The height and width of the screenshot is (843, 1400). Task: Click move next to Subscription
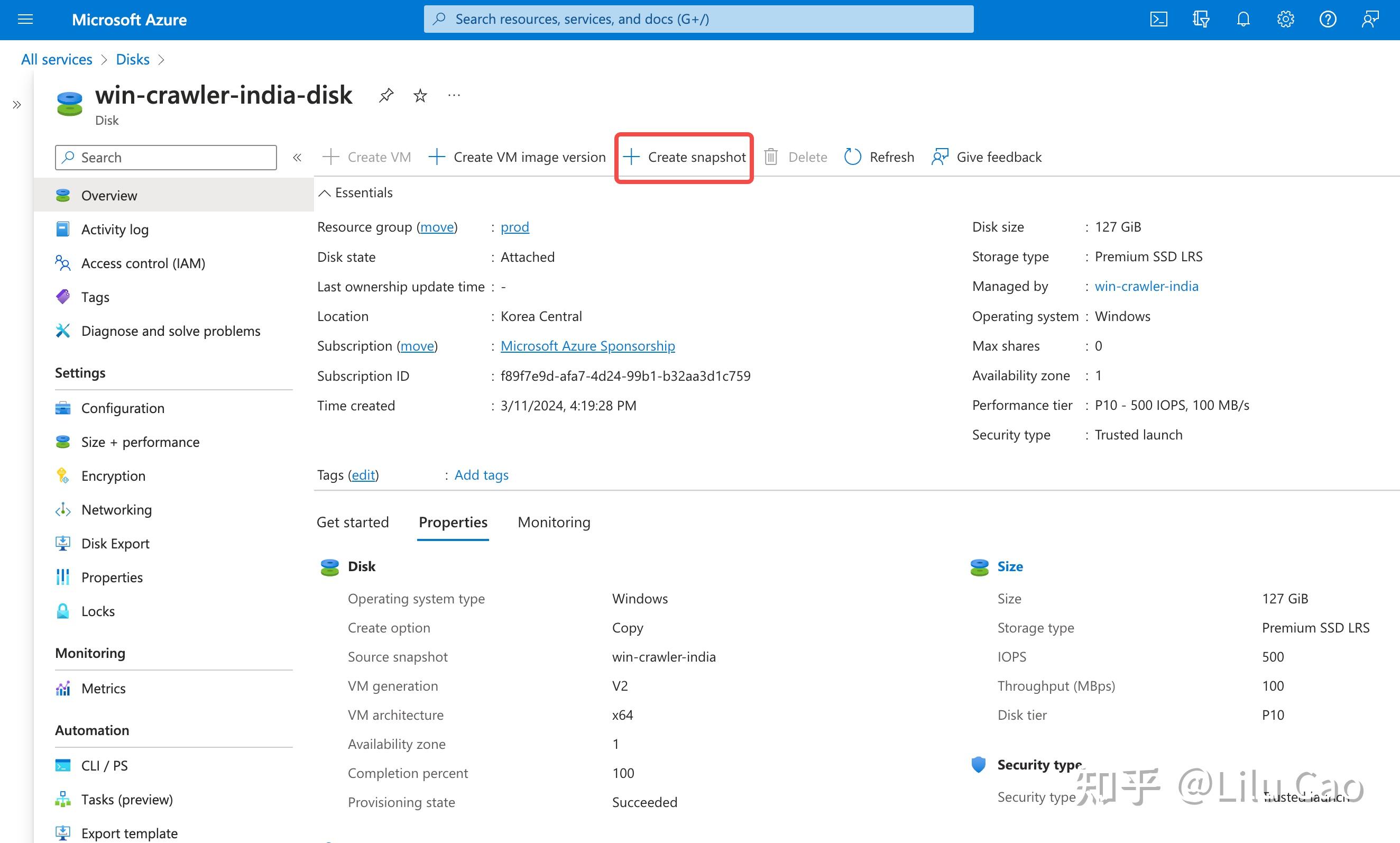coord(417,346)
